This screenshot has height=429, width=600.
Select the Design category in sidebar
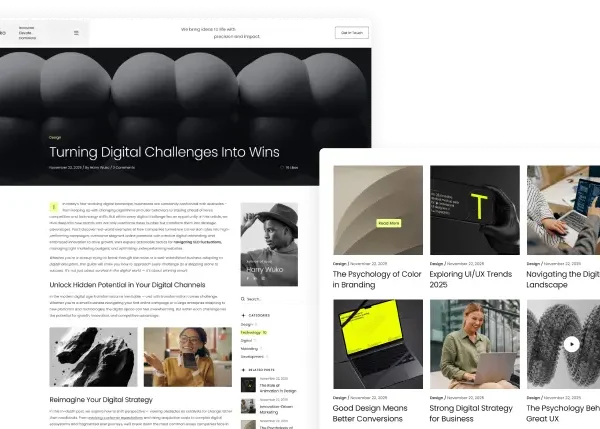pos(247,325)
